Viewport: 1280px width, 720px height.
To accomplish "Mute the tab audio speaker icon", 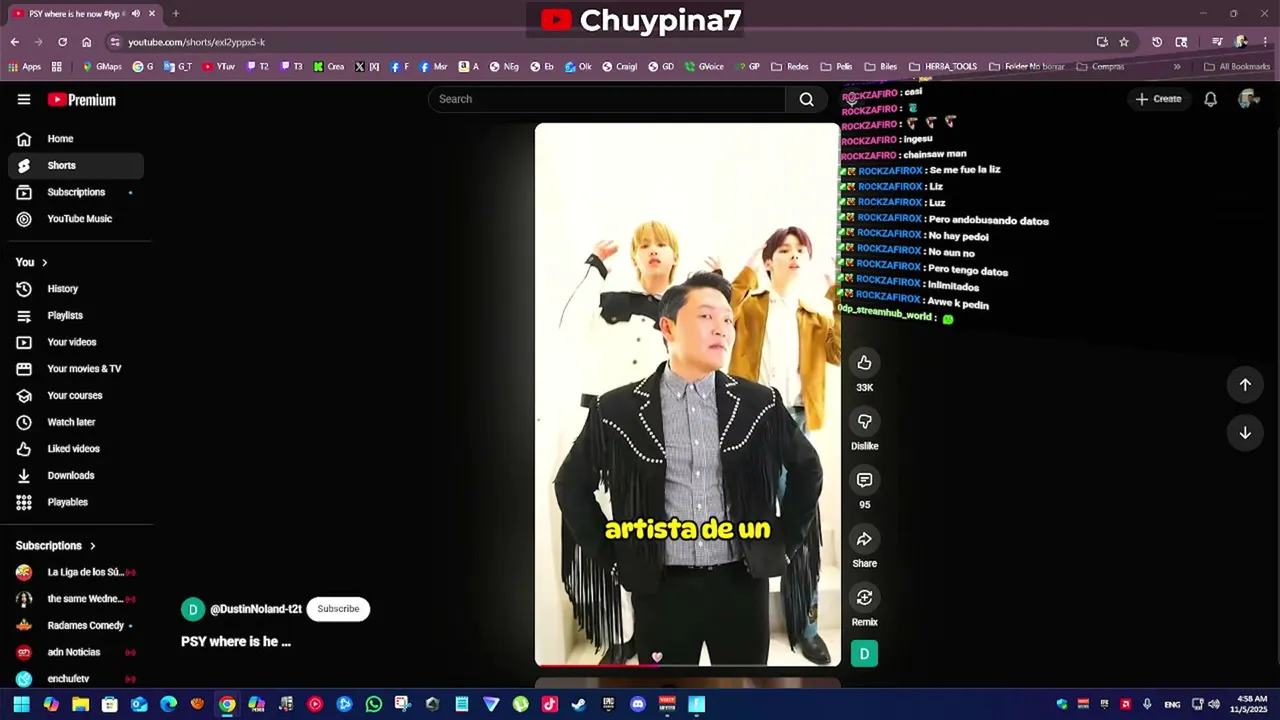I will pyautogui.click(x=136, y=13).
